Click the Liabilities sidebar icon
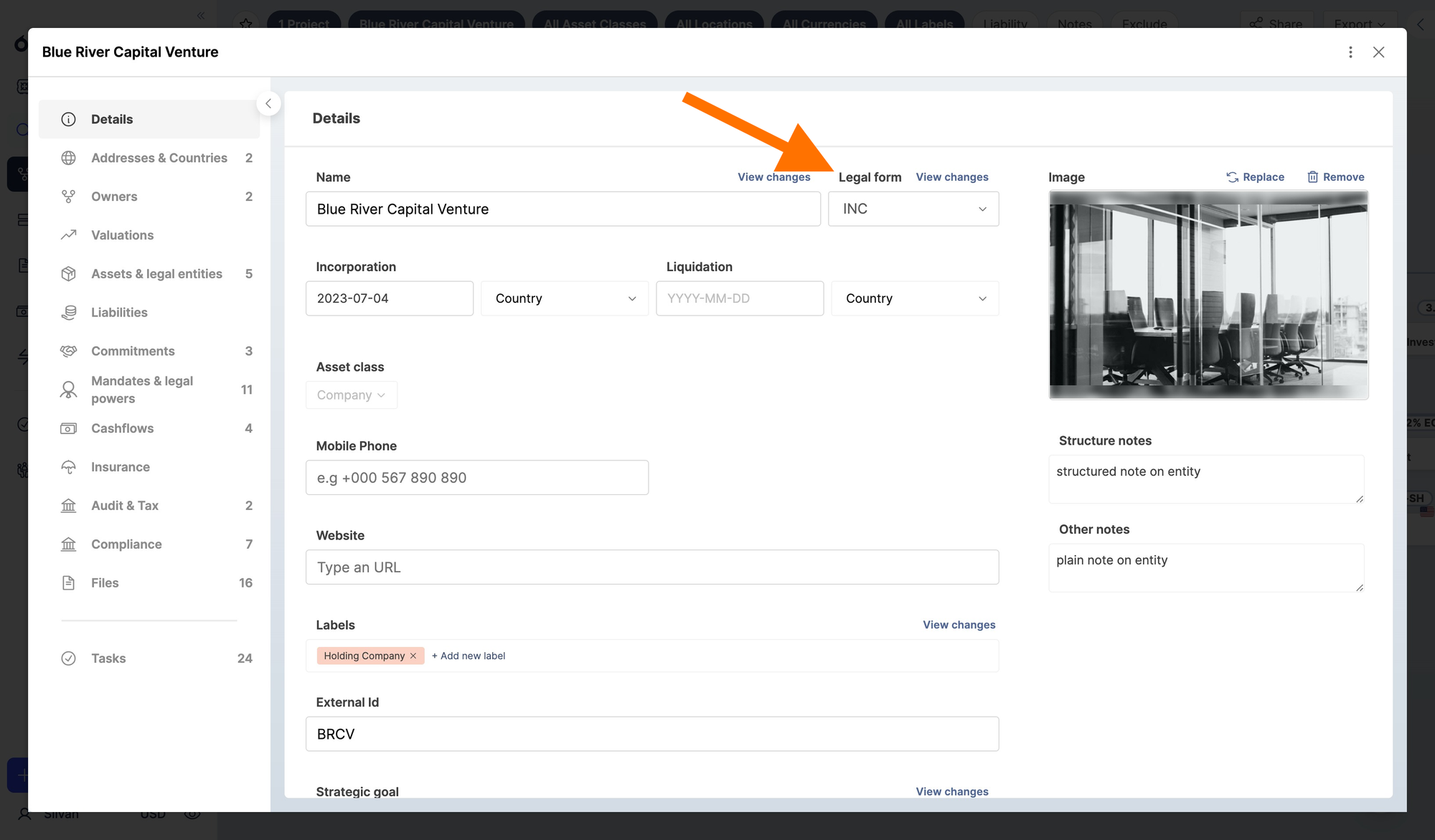The image size is (1435, 840). pyautogui.click(x=69, y=312)
